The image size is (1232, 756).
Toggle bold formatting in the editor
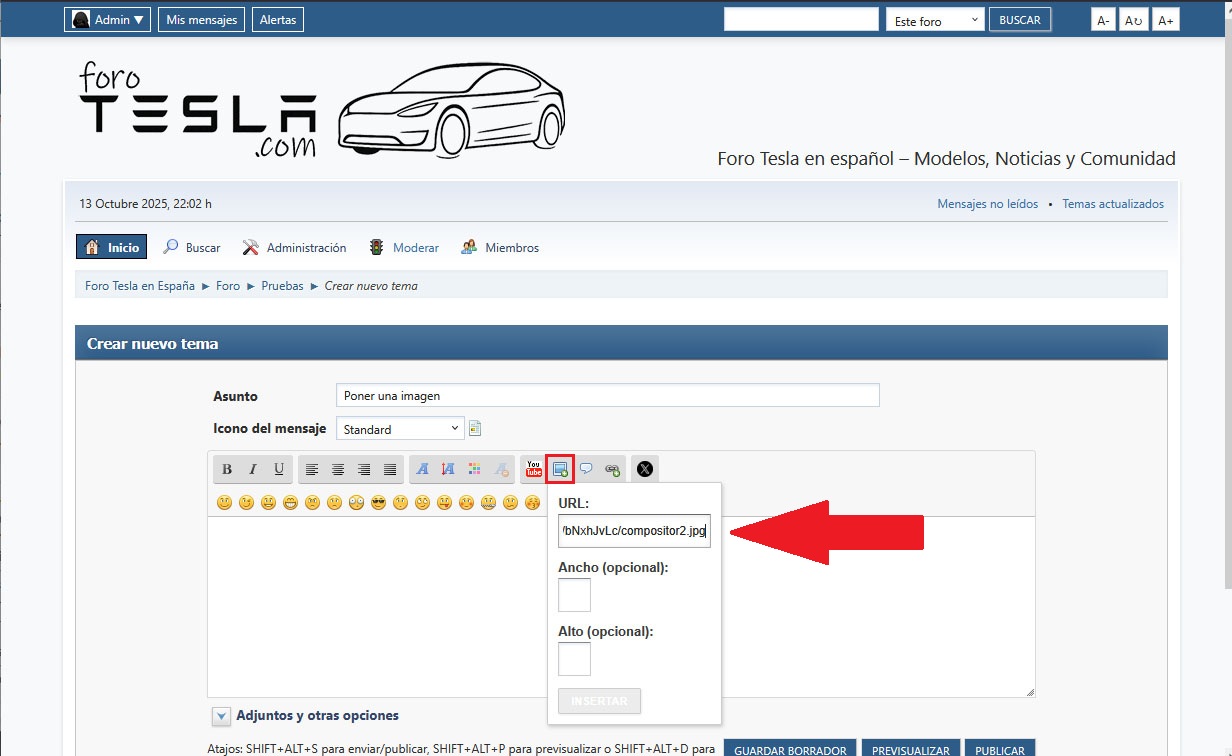point(227,469)
